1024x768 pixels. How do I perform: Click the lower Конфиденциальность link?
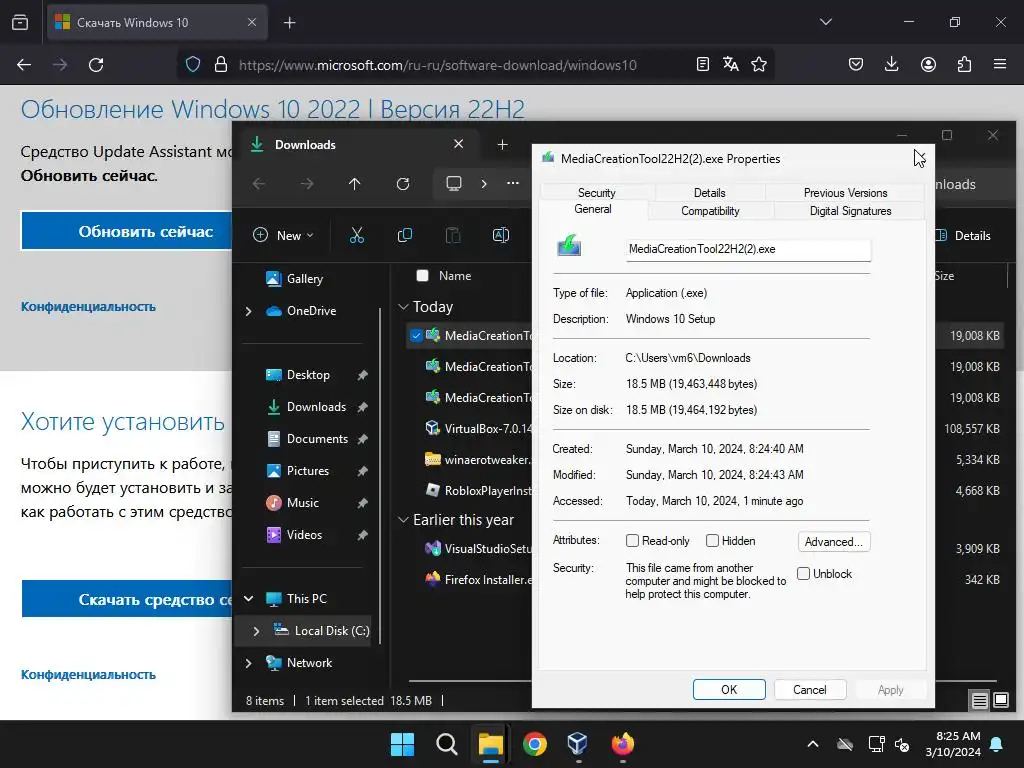[x=88, y=675]
